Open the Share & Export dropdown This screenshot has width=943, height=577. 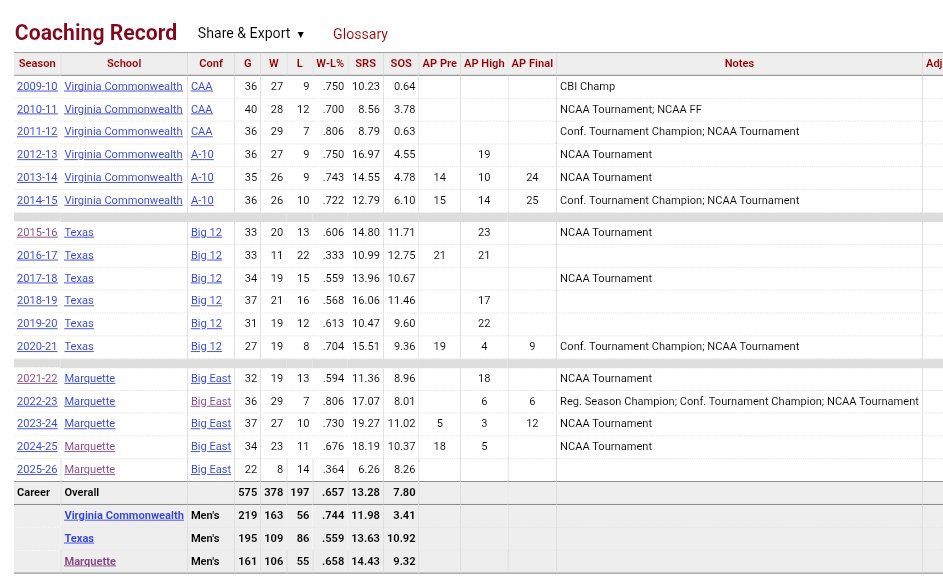251,34
